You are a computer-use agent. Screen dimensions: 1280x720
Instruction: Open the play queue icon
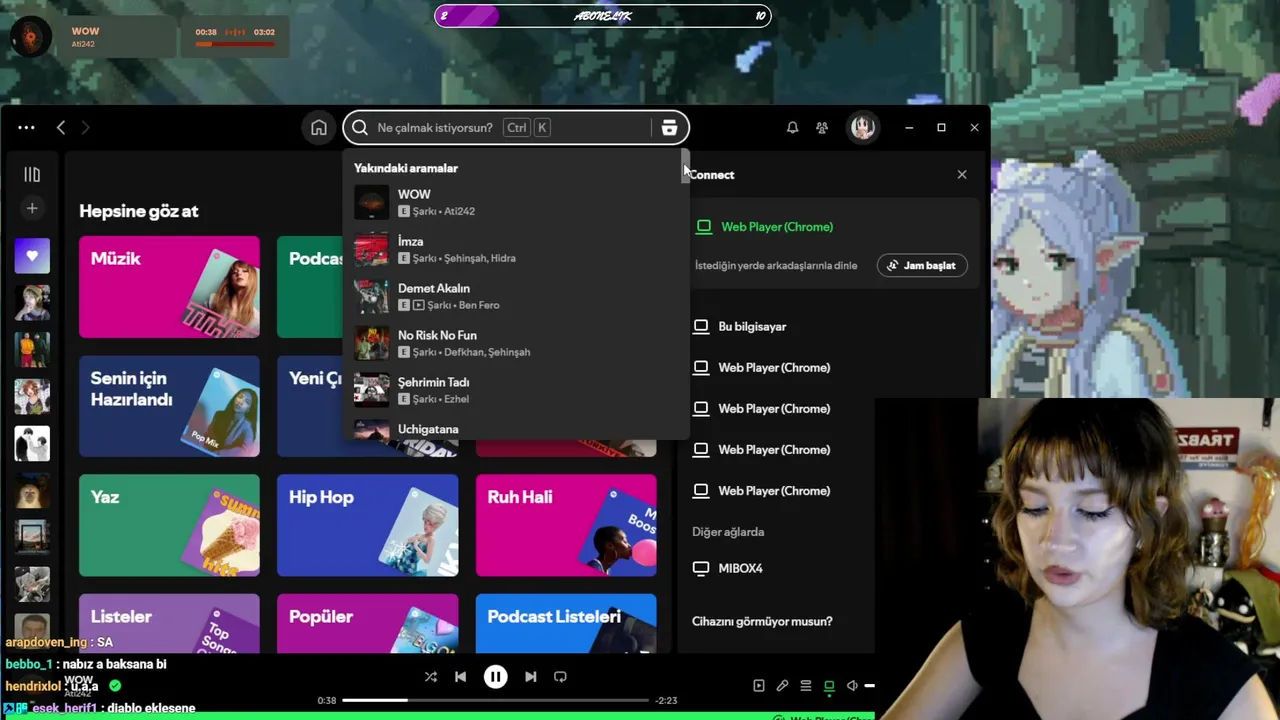(805, 685)
